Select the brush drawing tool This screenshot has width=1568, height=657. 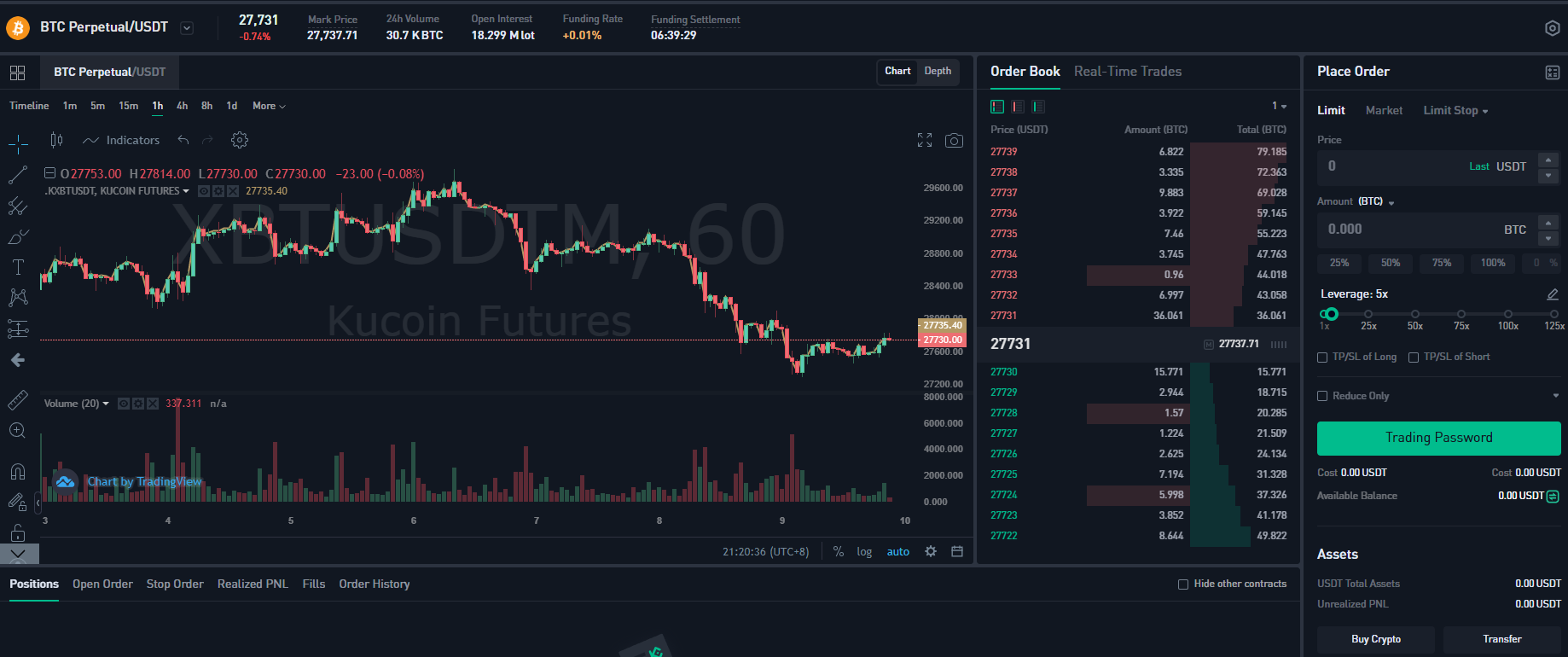[18, 236]
